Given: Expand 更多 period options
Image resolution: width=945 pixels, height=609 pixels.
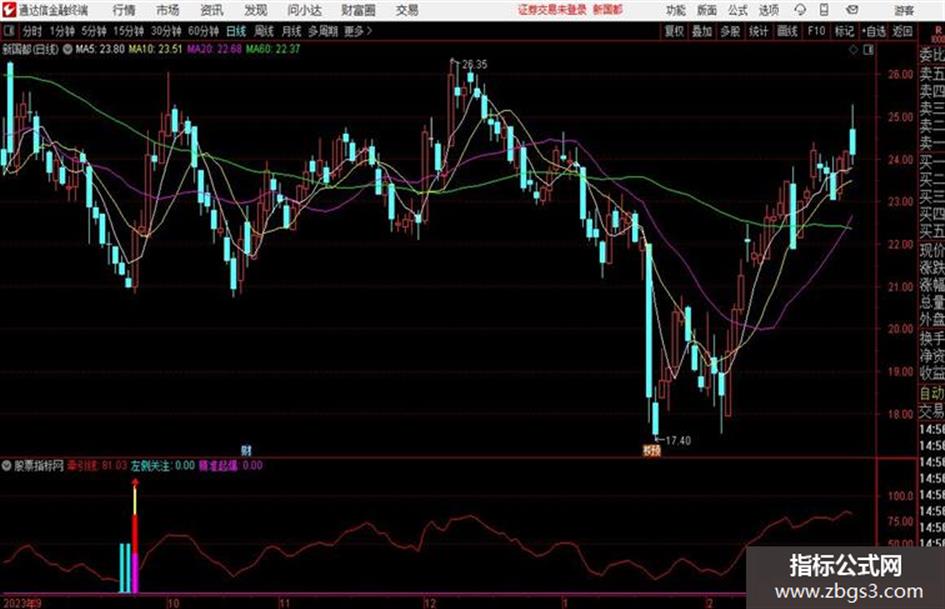Looking at the screenshot, I should click(x=358, y=31).
